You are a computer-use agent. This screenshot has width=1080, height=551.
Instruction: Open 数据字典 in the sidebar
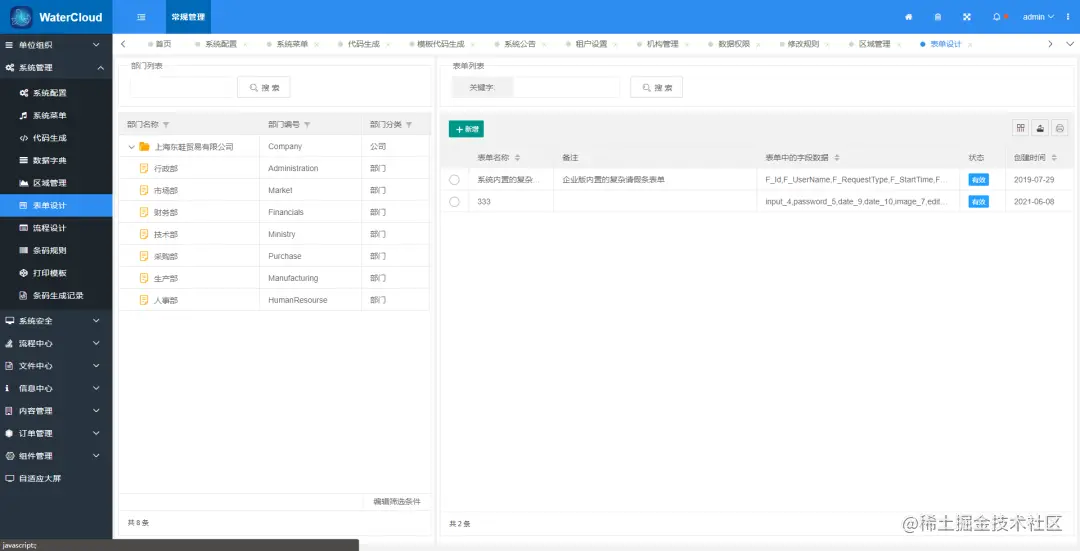pyautogui.click(x=56, y=160)
